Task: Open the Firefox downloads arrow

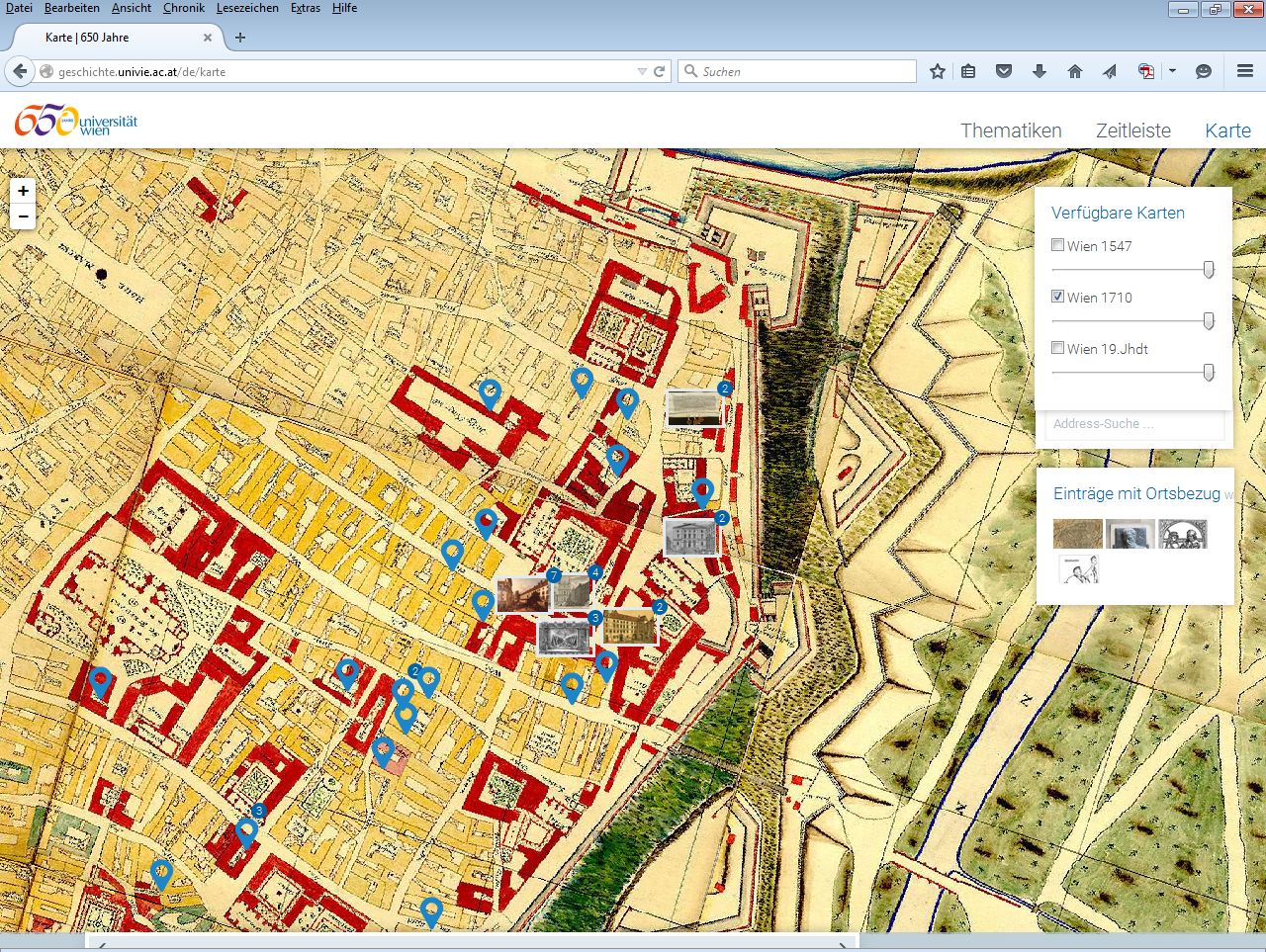Action: [1039, 71]
